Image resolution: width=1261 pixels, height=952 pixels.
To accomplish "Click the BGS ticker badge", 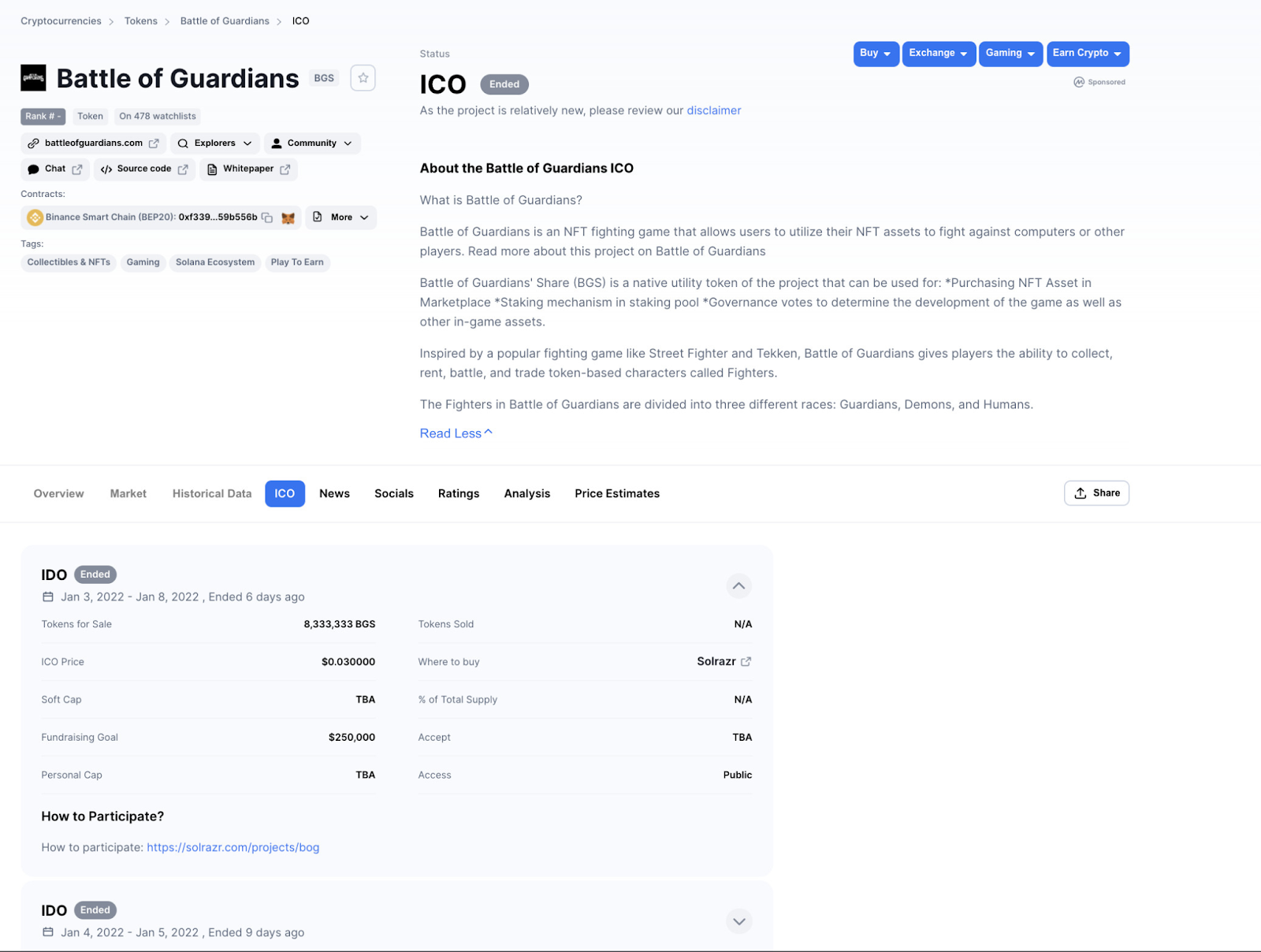I will [324, 78].
